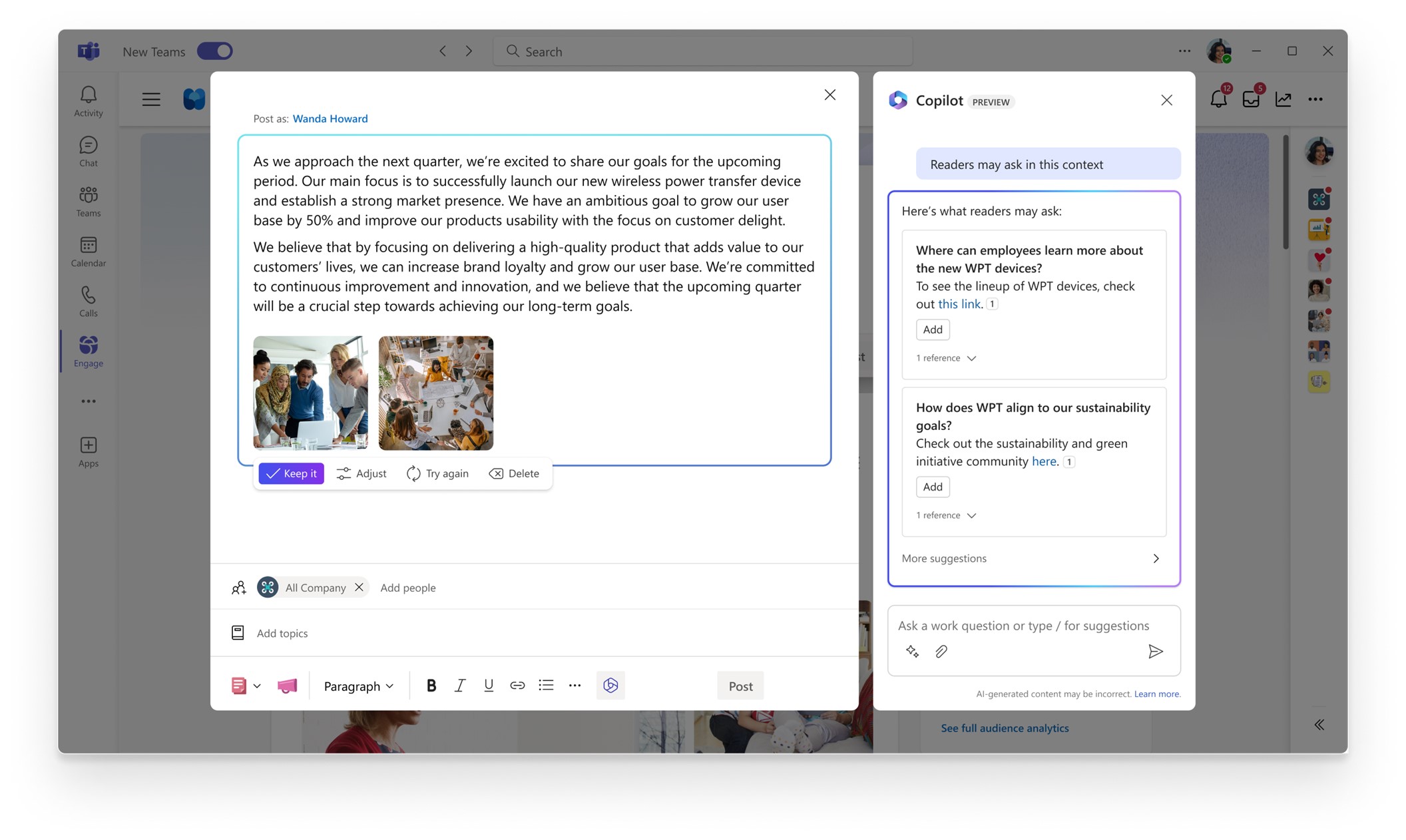This screenshot has height=840, width=1406.
Task: Open Calendar from the left sidebar
Action: tap(87, 251)
